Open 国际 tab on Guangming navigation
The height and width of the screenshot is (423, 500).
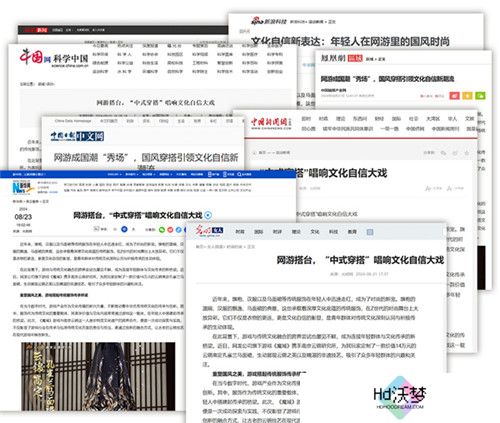tap(259, 232)
